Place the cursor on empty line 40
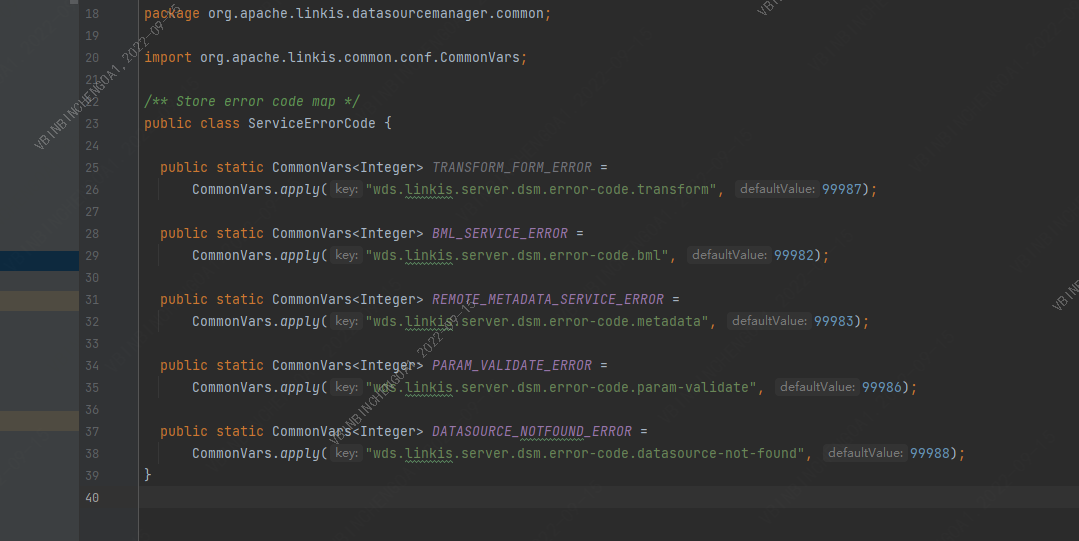 pyautogui.click(x=608, y=497)
